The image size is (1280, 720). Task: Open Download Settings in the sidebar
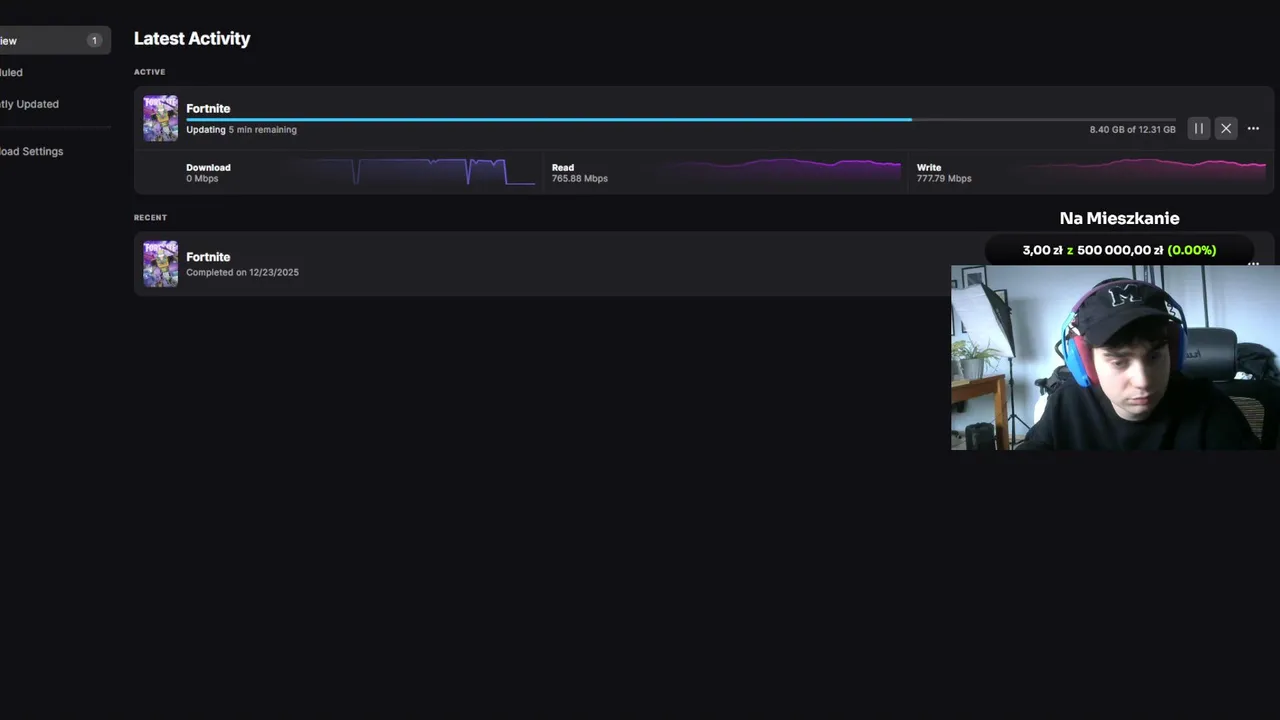tap(31, 151)
